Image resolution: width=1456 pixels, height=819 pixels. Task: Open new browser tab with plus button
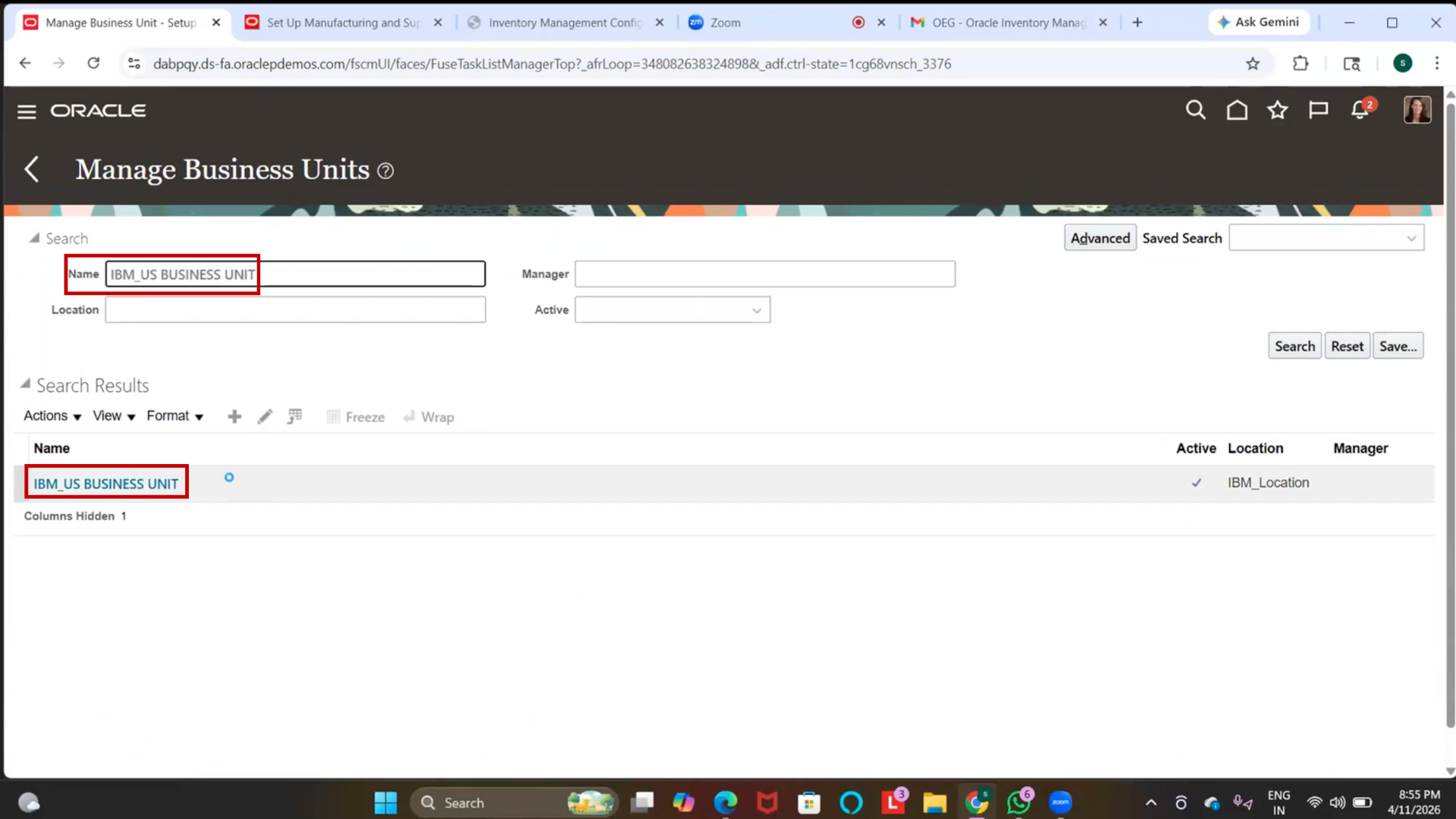pyautogui.click(x=1137, y=23)
